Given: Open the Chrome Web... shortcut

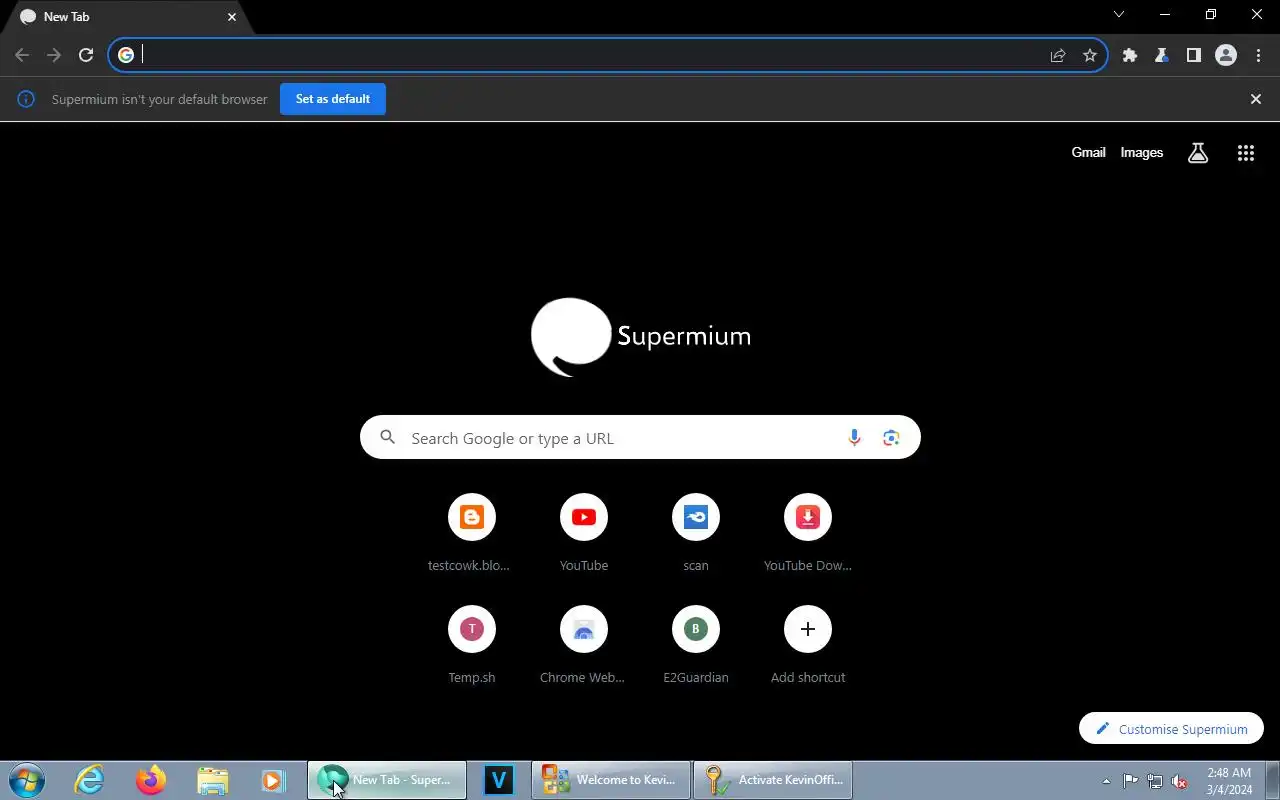Looking at the screenshot, I should point(584,643).
